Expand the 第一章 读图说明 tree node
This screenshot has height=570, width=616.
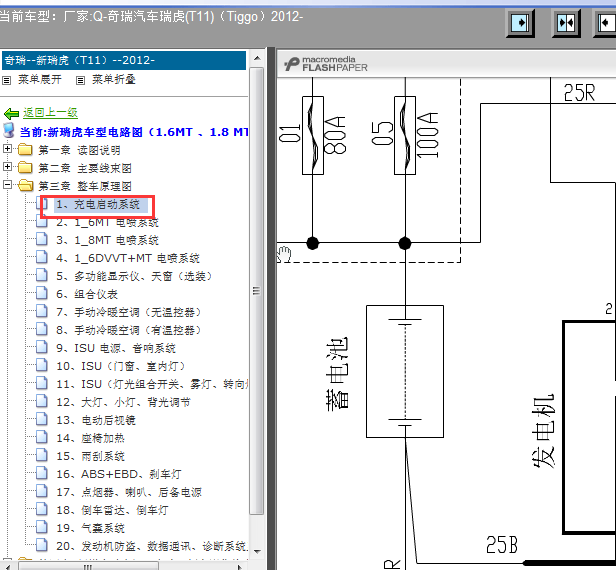7,148
